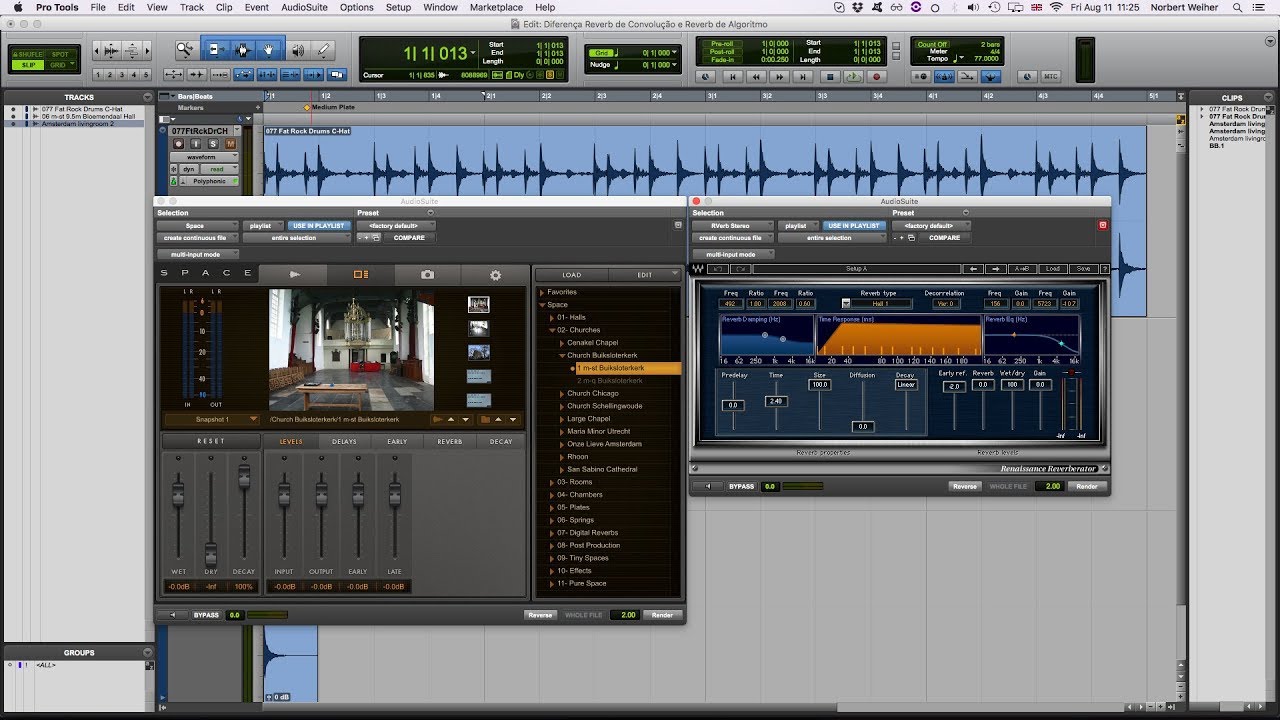Switch to the REVERB tab in Space
Image resolution: width=1280 pixels, height=720 pixels.
(x=449, y=441)
